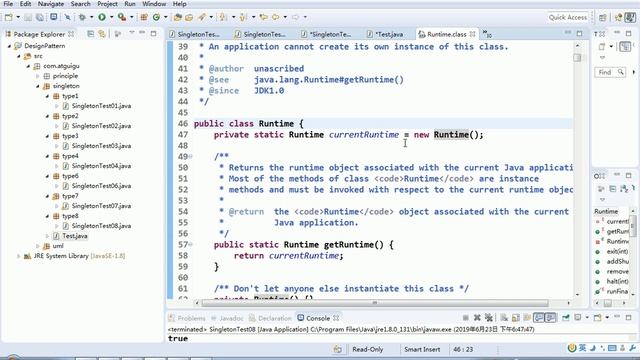
Task: Open the Window menu
Action: (x=154, y=4)
